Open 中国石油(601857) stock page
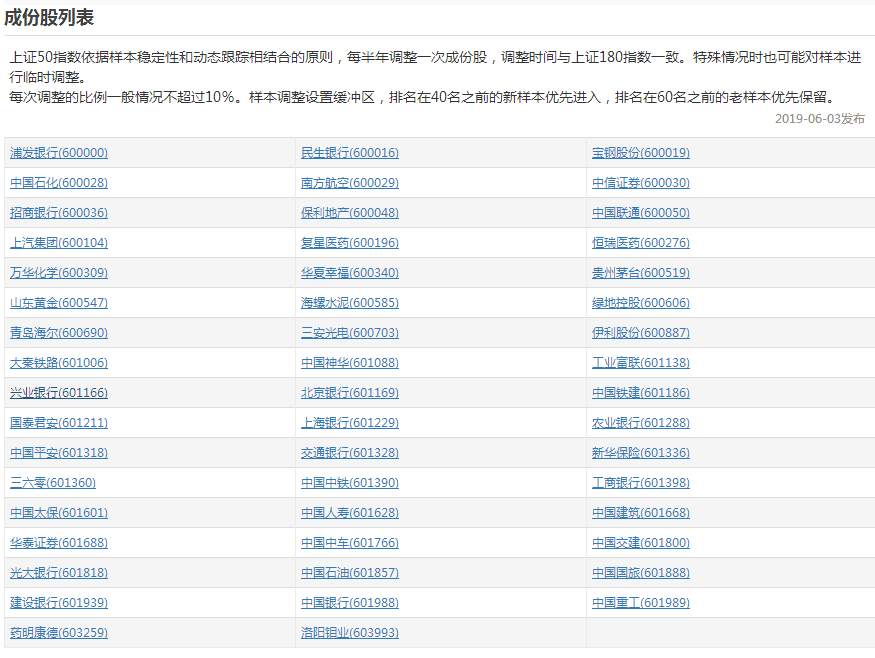 350,573
